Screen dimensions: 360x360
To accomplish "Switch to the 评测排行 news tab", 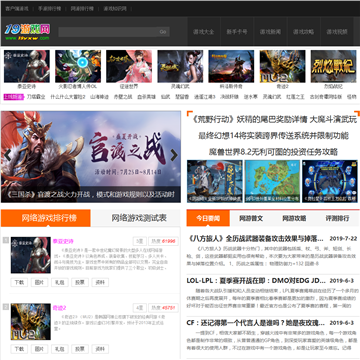I will (x=337, y=218).
